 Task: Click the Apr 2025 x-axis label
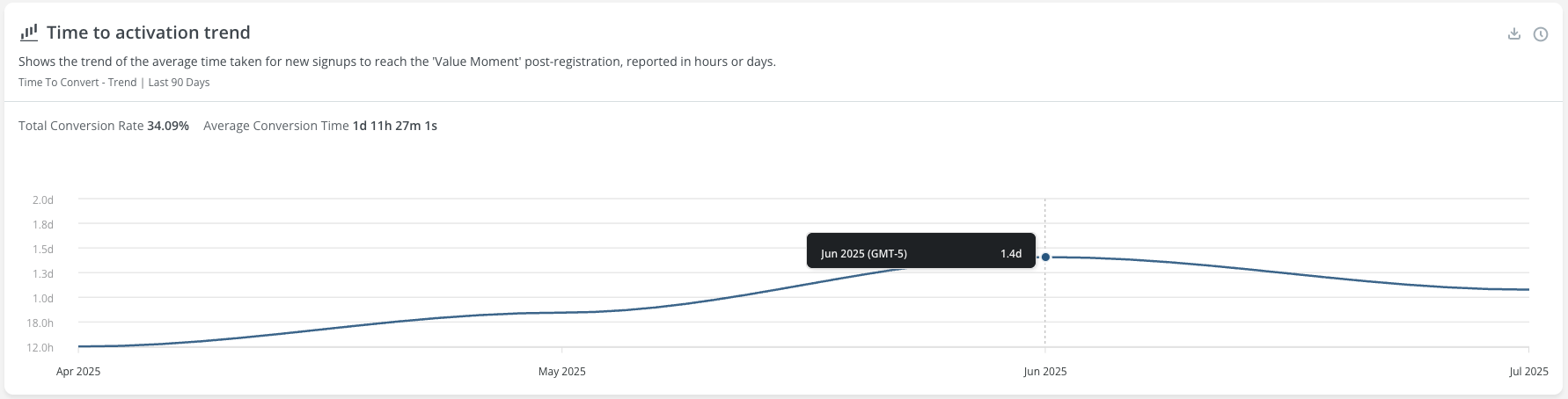coord(78,372)
